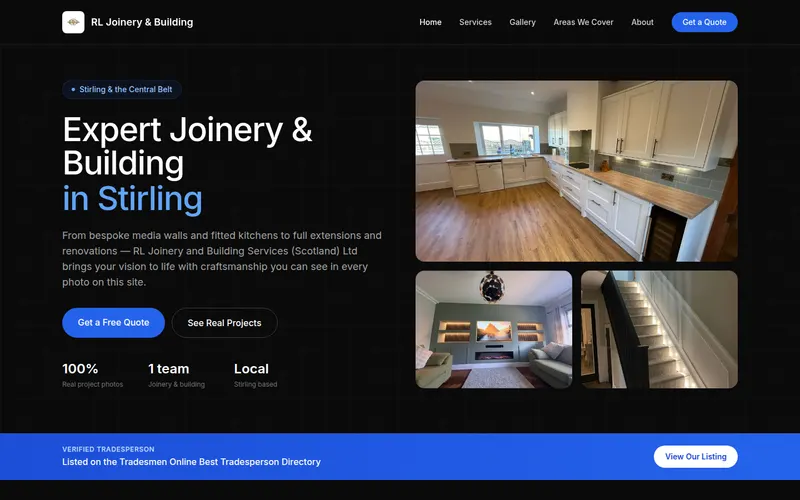Image resolution: width=800 pixels, height=500 pixels.
Task: Click the RL Joinery & Building brand name
Action: pos(142,22)
